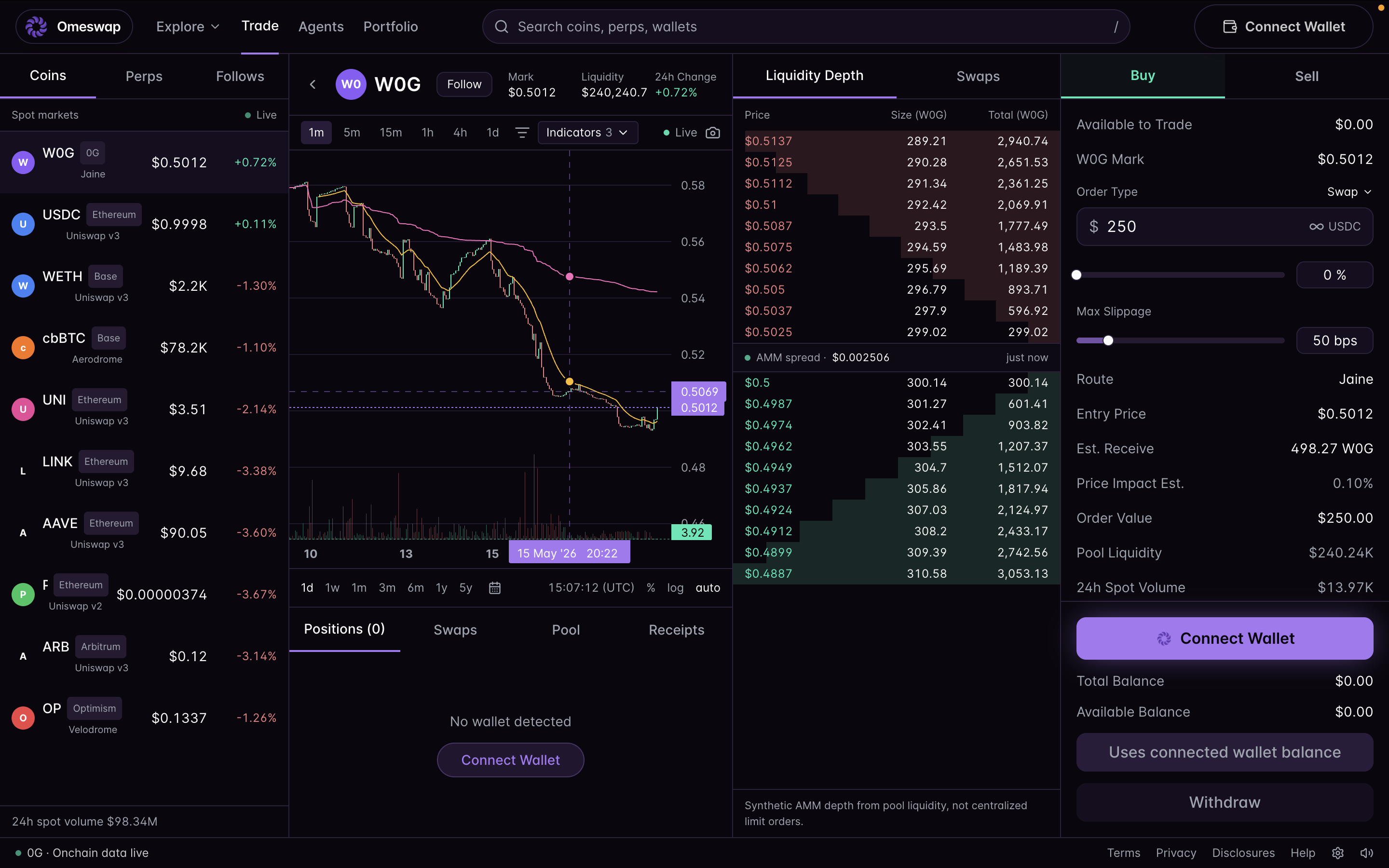Click the Withdraw button
This screenshot has height=868, width=1389.
1224,802
